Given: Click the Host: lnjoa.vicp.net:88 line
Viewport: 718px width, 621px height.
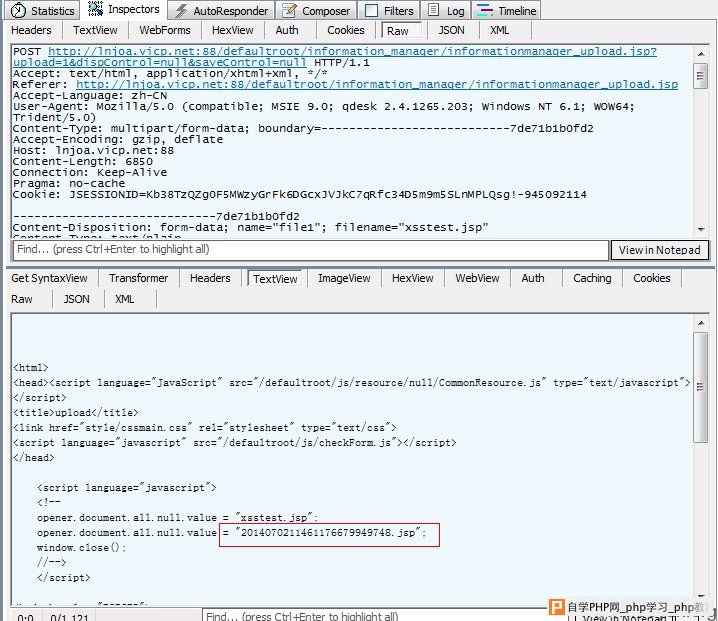Looking at the screenshot, I should (x=93, y=150).
